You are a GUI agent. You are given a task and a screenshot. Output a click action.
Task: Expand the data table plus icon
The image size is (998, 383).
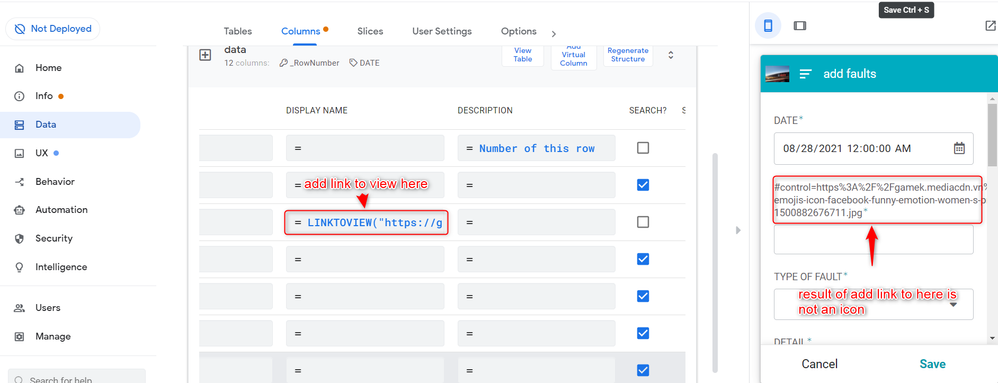pyautogui.click(x=206, y=55)
